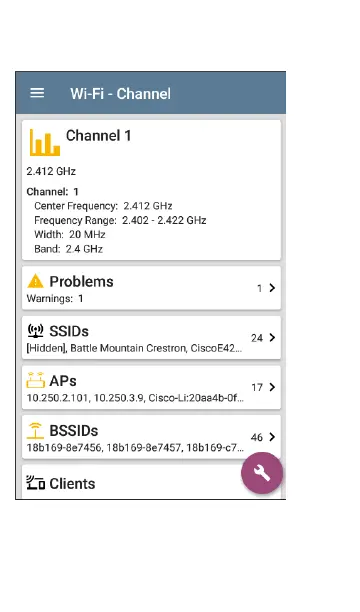Click the yellow channel bar-chart icon
The image size is (360, 612).
click(x=45, y=142)
